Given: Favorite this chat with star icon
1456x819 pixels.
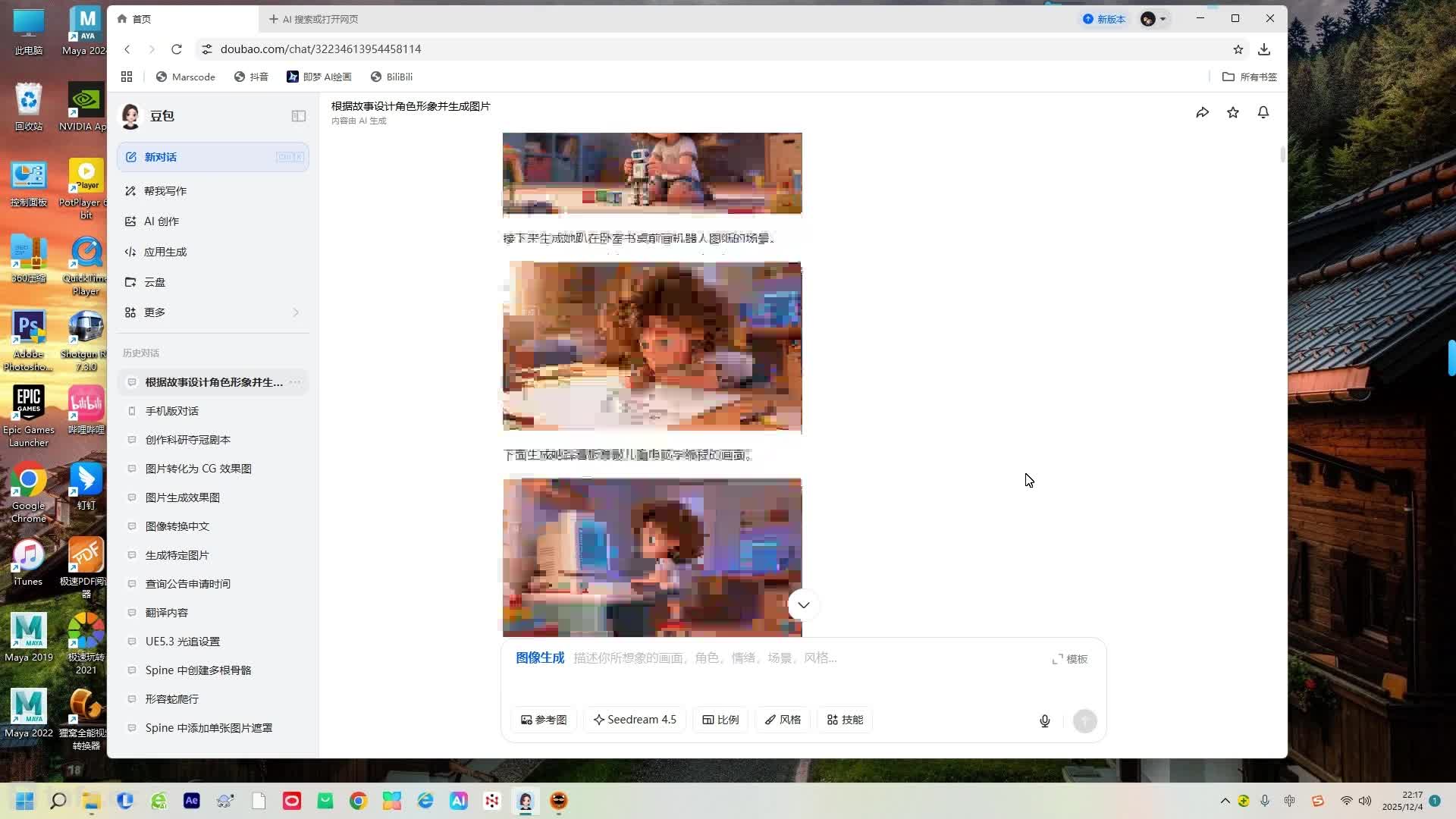Looking at the screenshot, I should point(1233,113).
